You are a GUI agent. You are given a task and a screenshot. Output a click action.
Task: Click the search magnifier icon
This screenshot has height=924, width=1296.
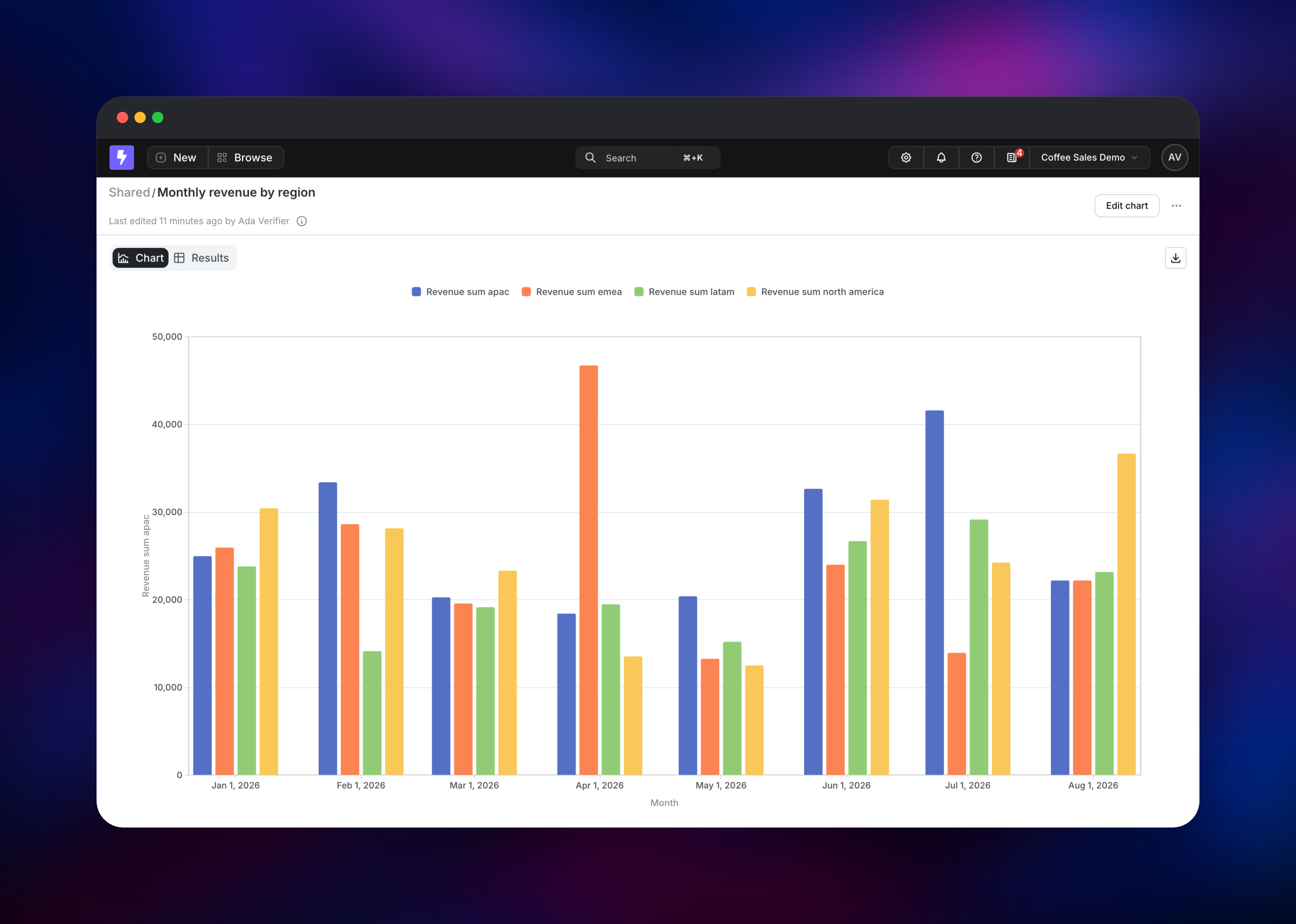(590, 158)
